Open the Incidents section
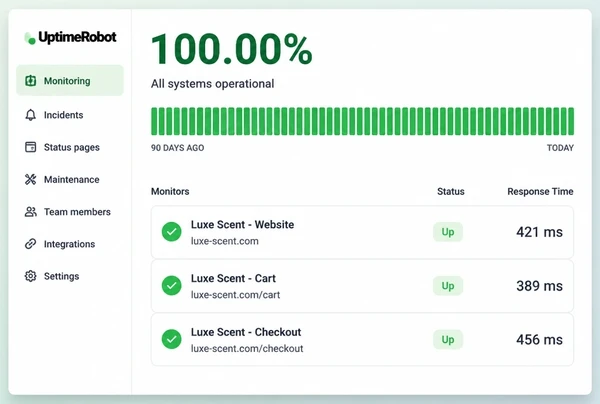 [64, 115]
